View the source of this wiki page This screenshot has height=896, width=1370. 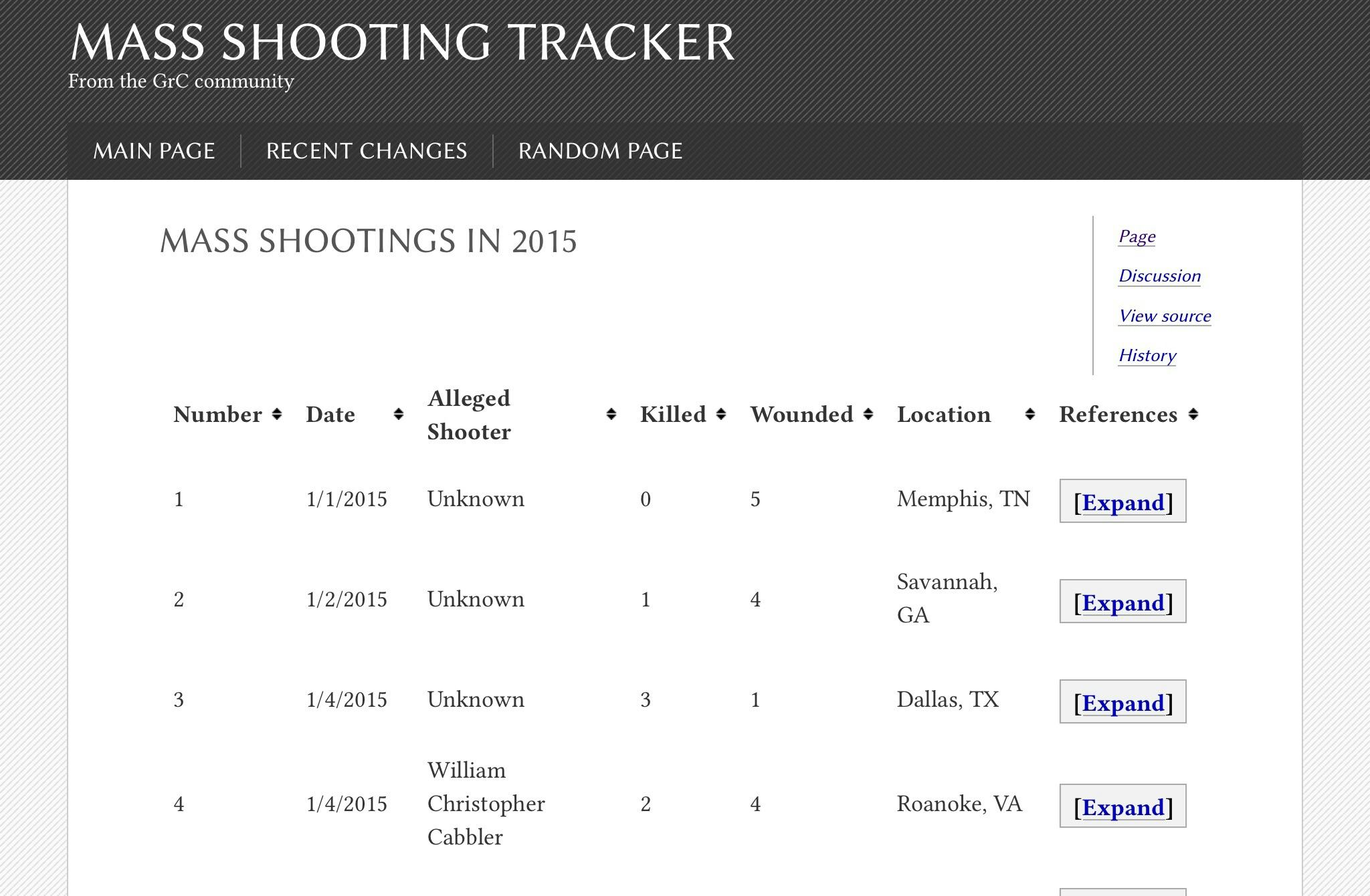[1165, 316]
